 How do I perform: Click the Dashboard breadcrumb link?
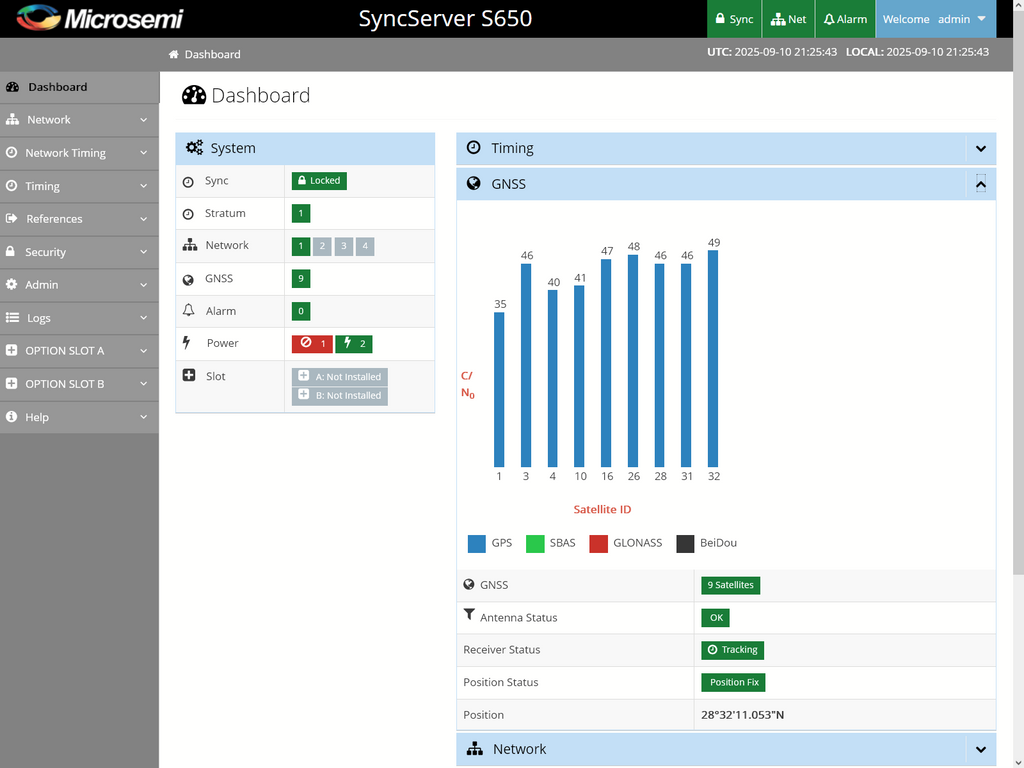212,54
